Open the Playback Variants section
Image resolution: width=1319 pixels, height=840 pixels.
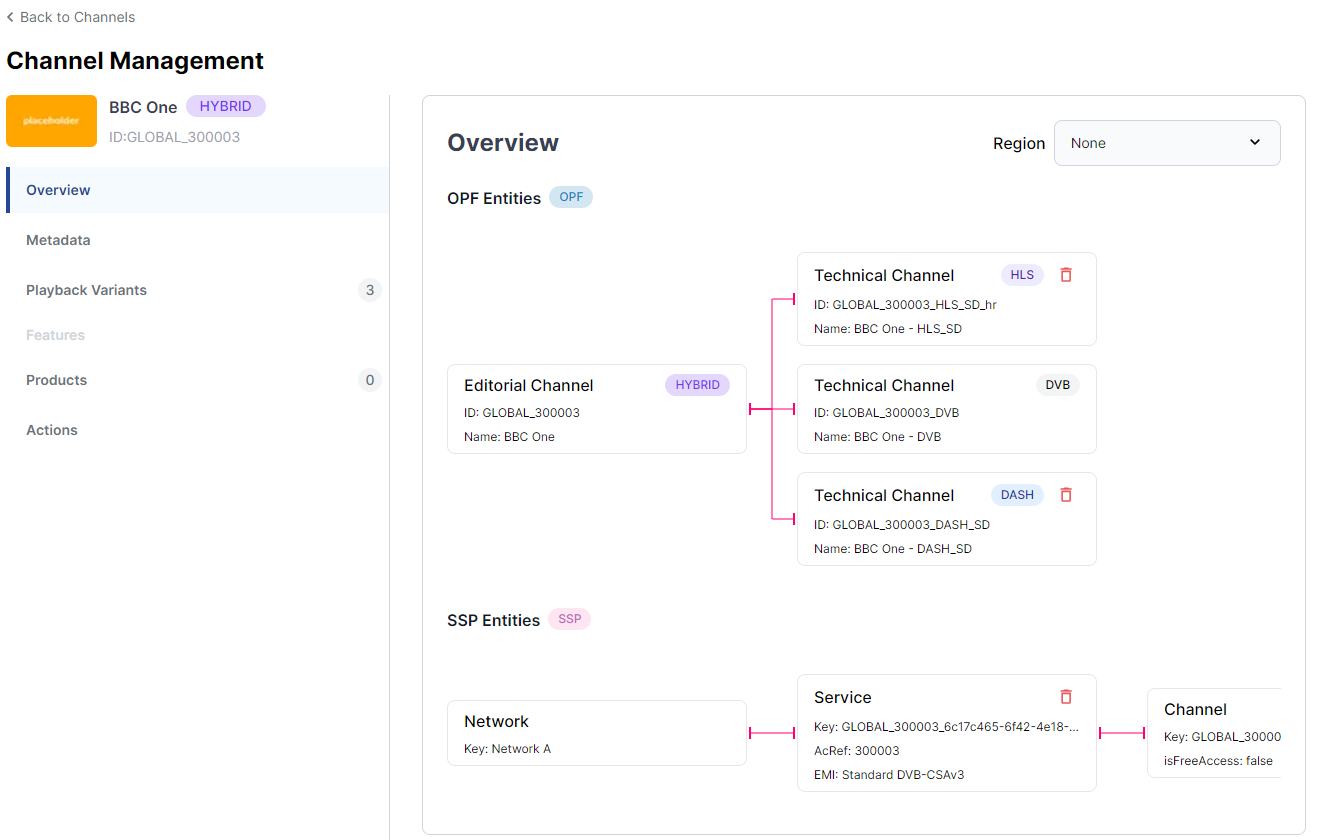86,290
